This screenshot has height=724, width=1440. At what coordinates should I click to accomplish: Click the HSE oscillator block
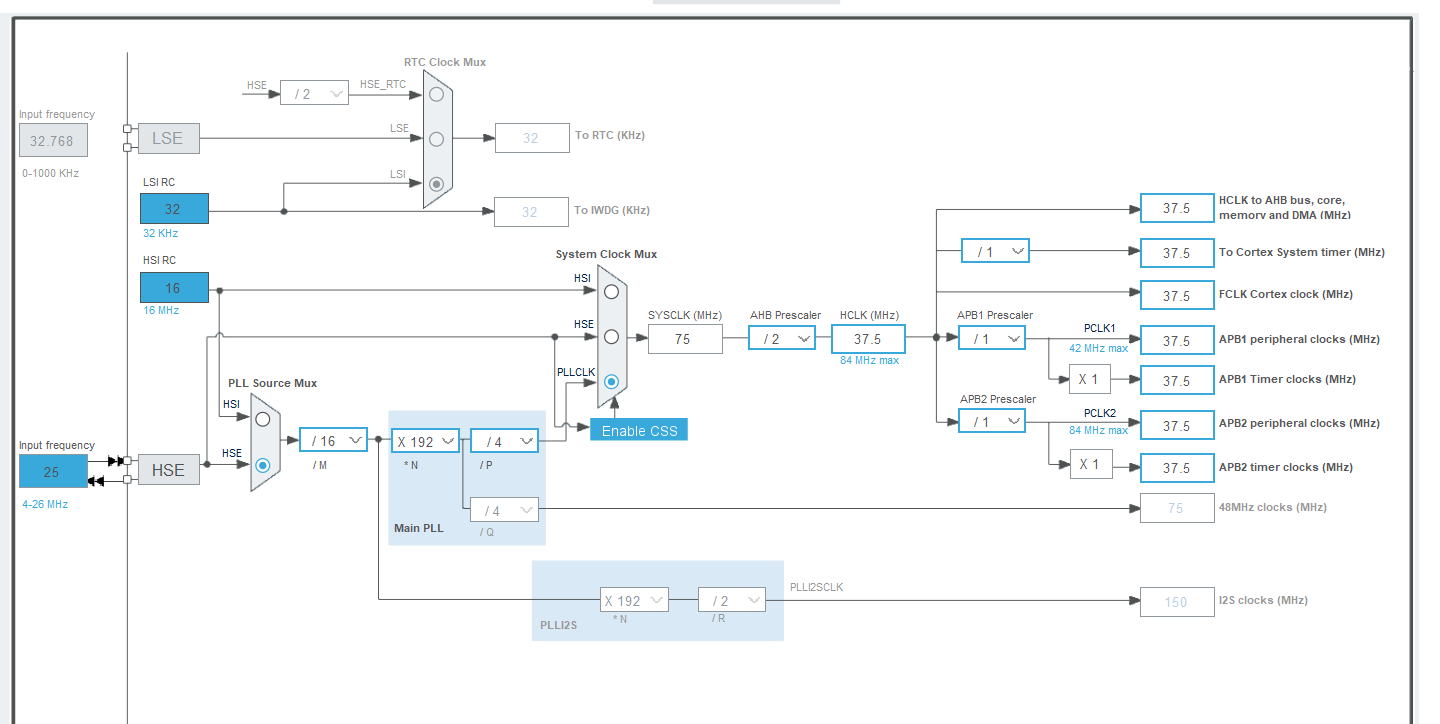pos(168,469)
